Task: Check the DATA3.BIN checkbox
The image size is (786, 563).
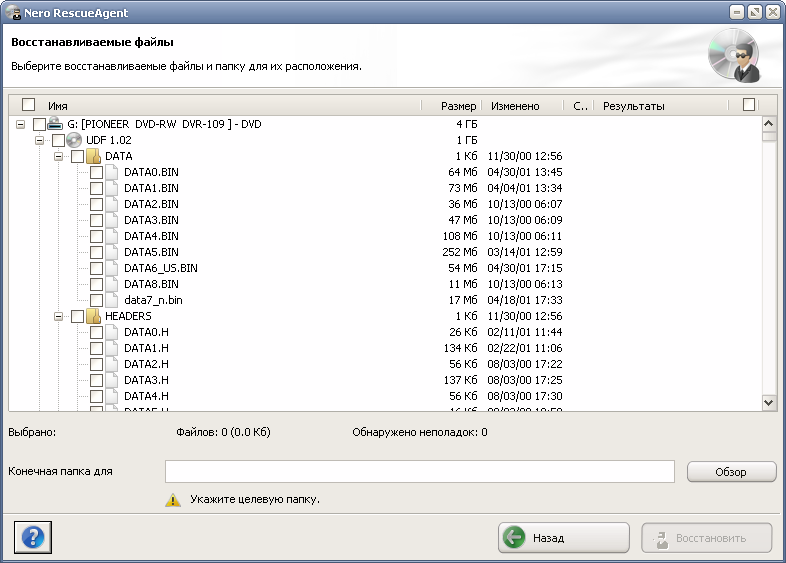Action: 96,220
